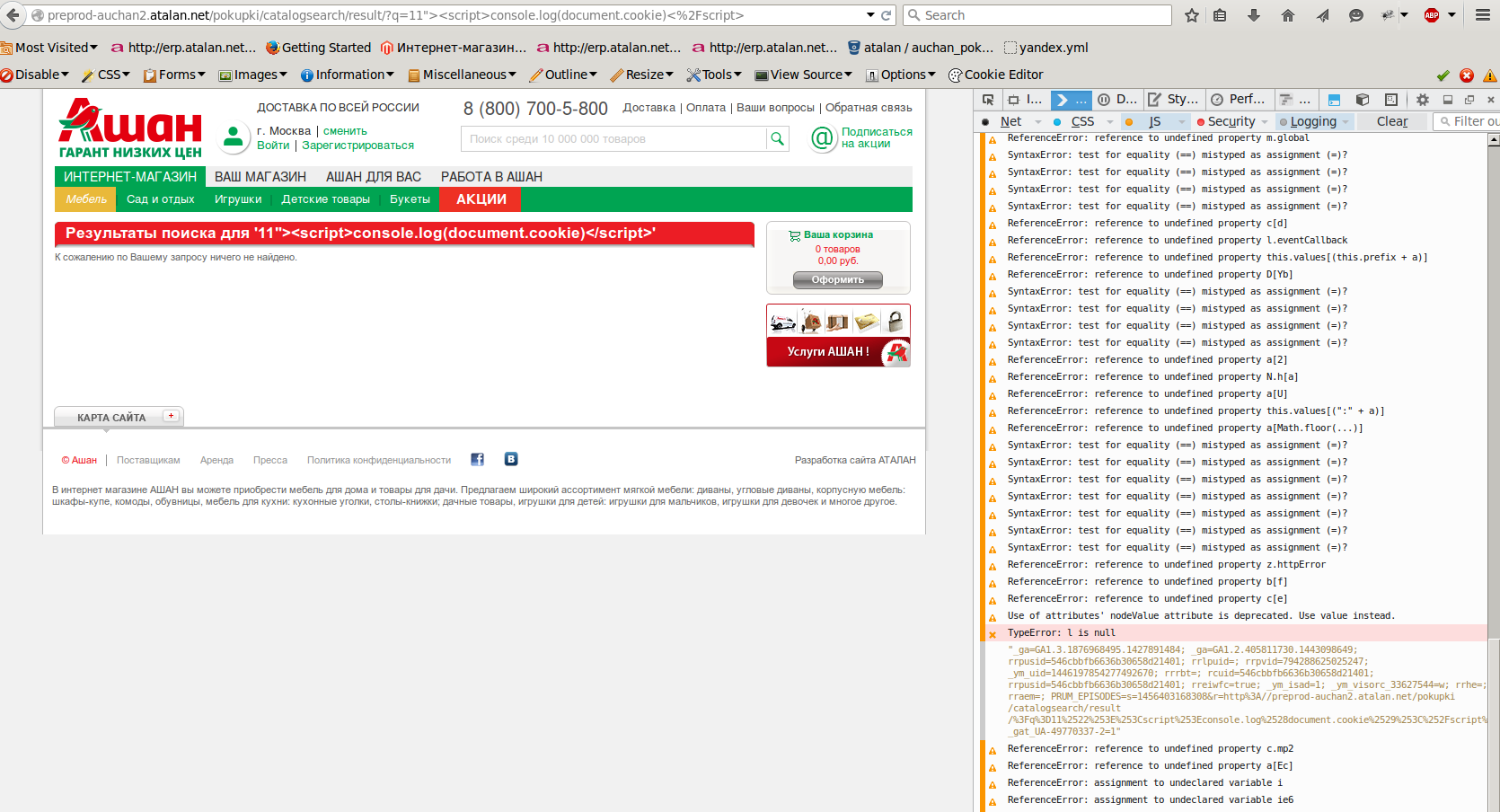Screen dimensions: 1500x812
Task: Switch to the Style Editor tab
Action: pos(1173,100)
